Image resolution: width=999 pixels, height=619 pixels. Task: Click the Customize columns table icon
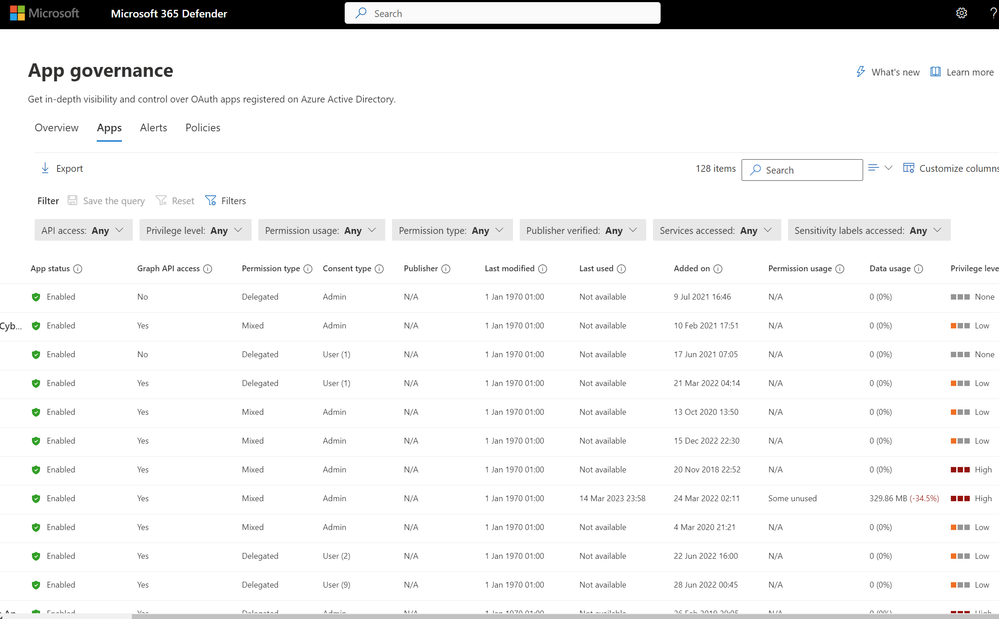tap(909, 168)
